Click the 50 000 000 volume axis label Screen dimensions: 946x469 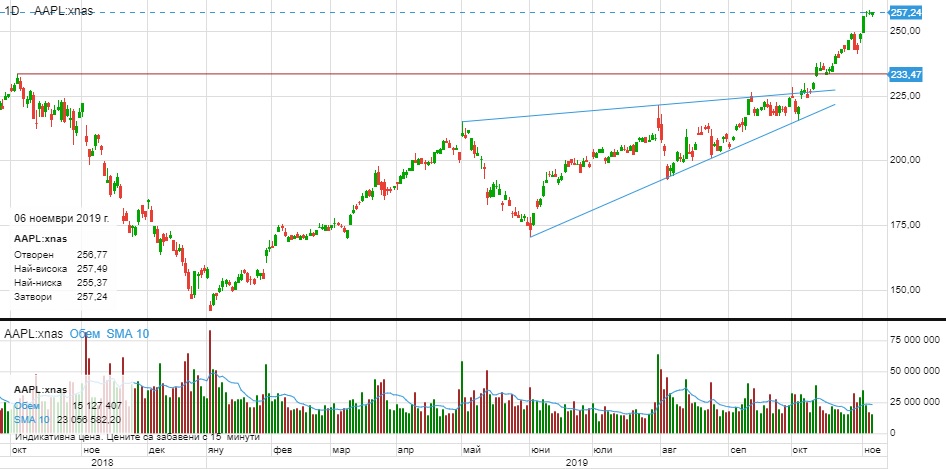pos(915,371)
